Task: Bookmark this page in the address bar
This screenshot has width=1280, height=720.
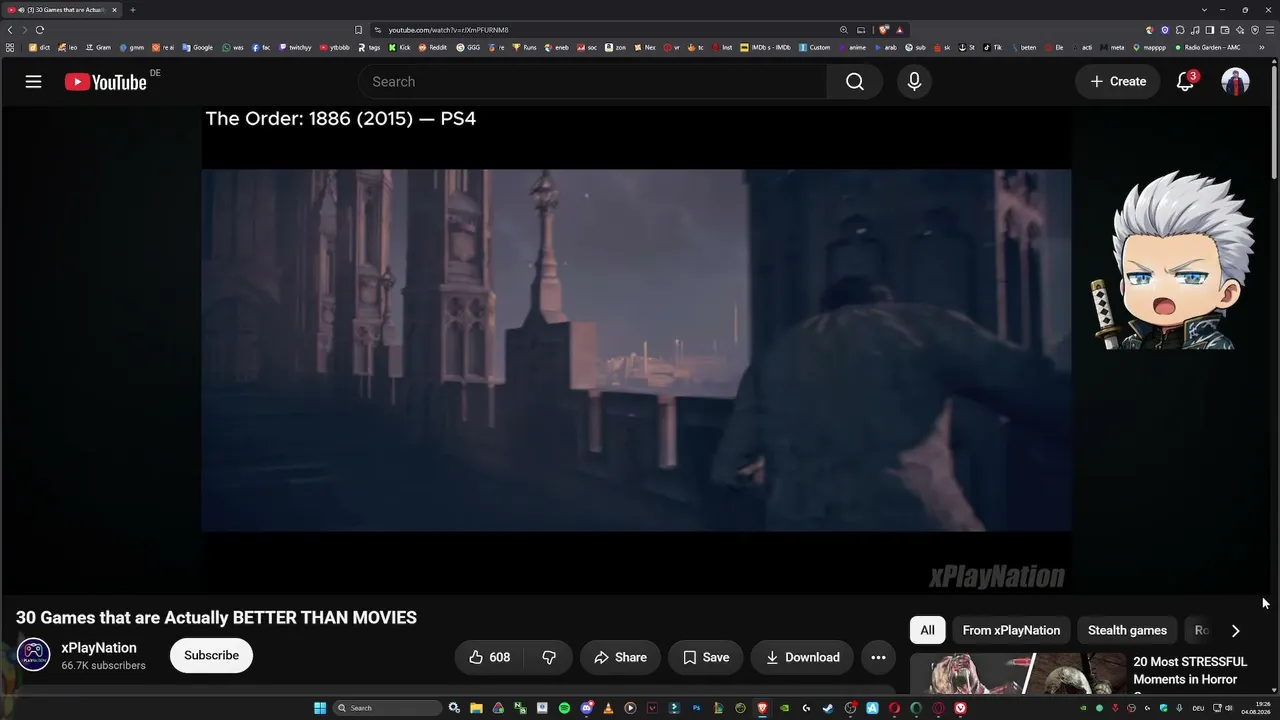Action: [359, 30]
